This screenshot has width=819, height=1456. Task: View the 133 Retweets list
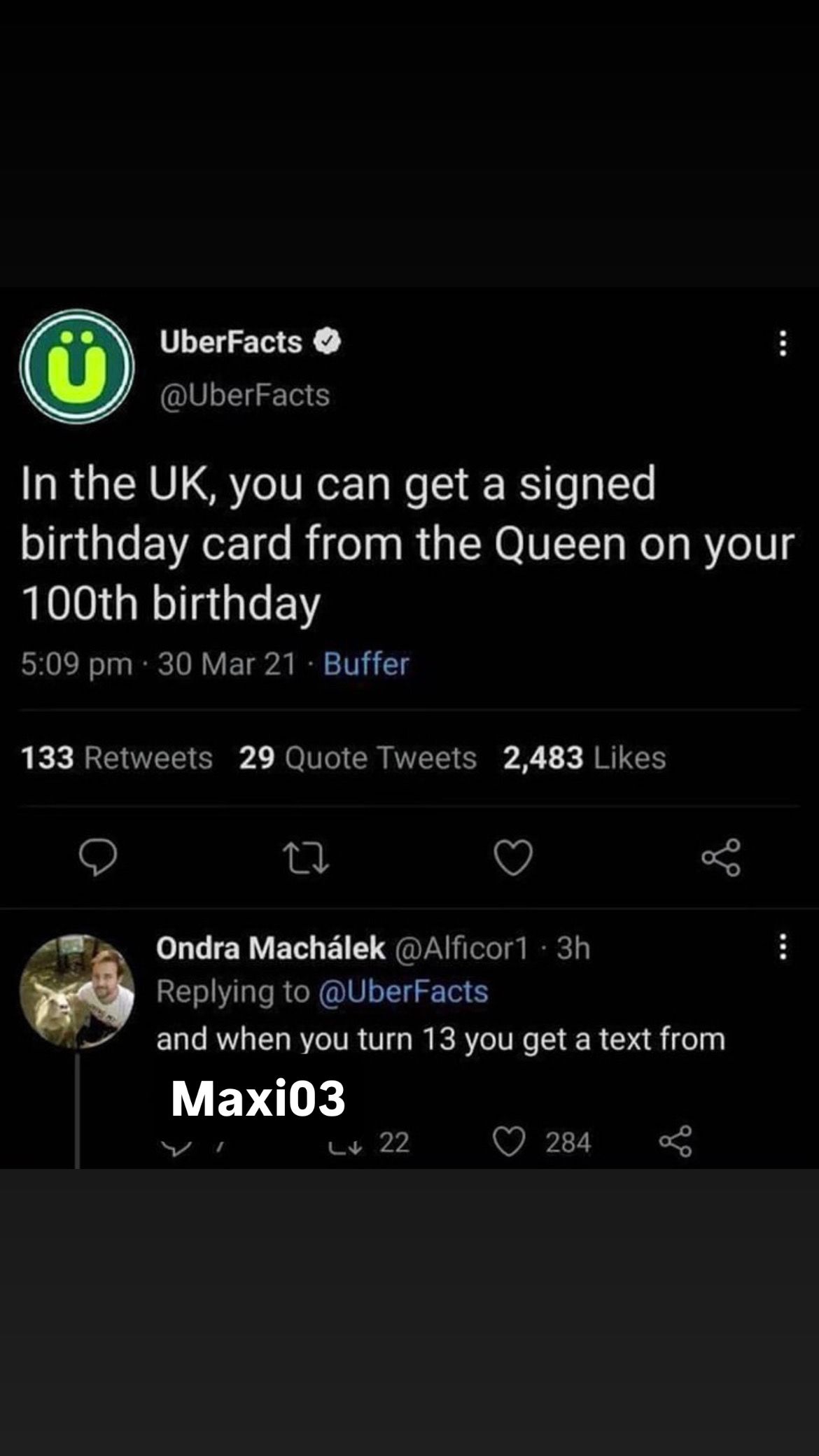coord(116,757)
